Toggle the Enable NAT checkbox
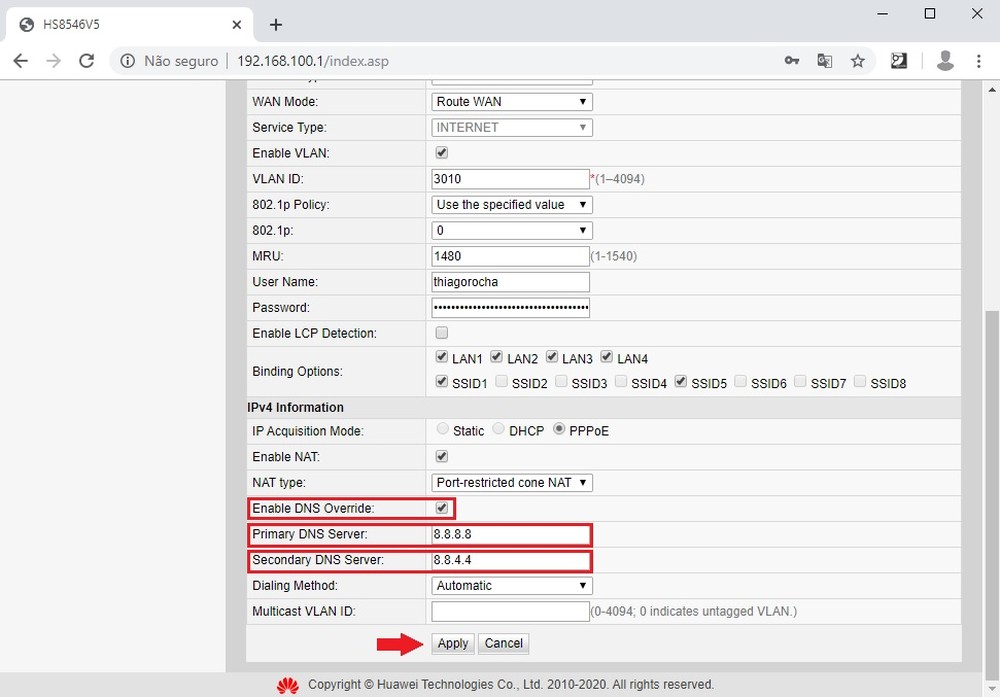This screenshot has height=697, width=1000. 441,457
